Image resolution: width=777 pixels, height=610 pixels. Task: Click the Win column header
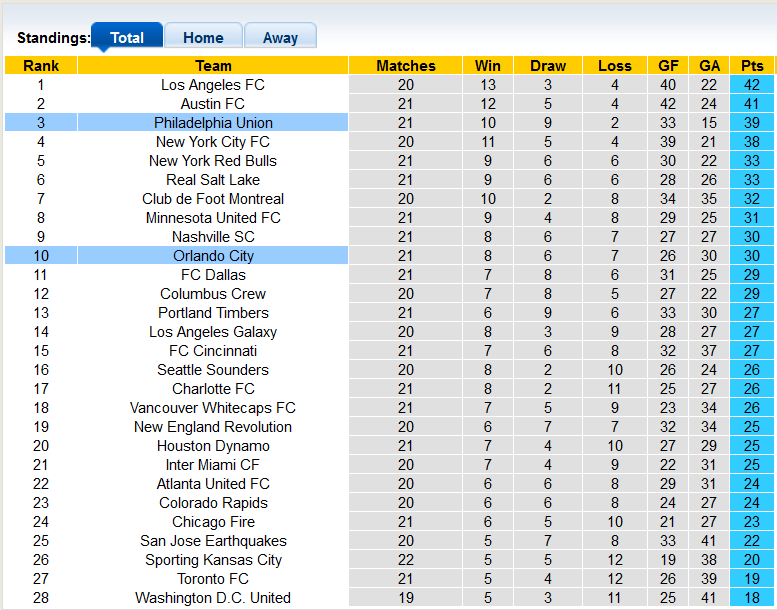[x=488, y=66]
